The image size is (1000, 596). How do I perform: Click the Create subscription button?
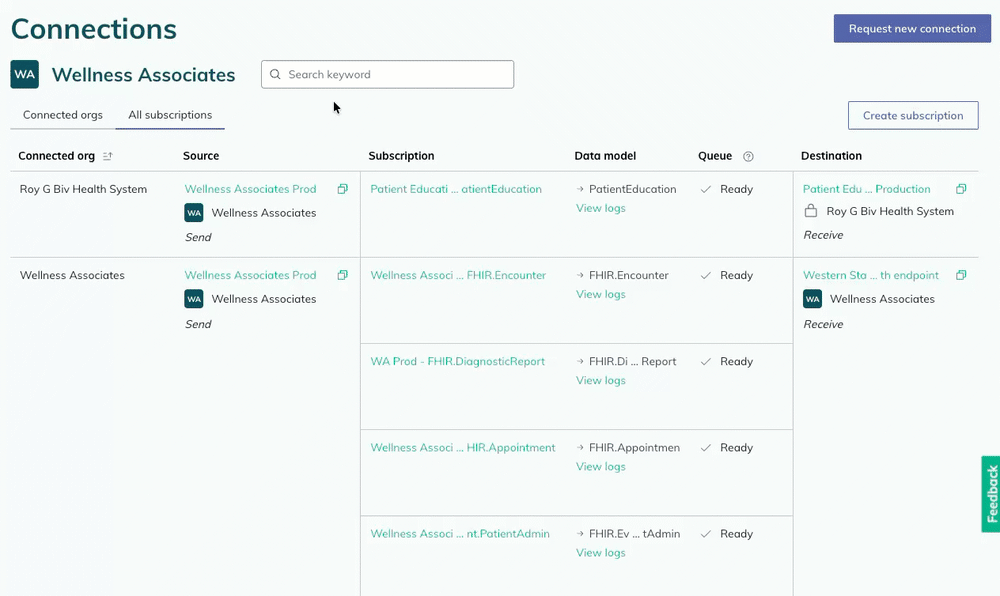coord(912,115)
